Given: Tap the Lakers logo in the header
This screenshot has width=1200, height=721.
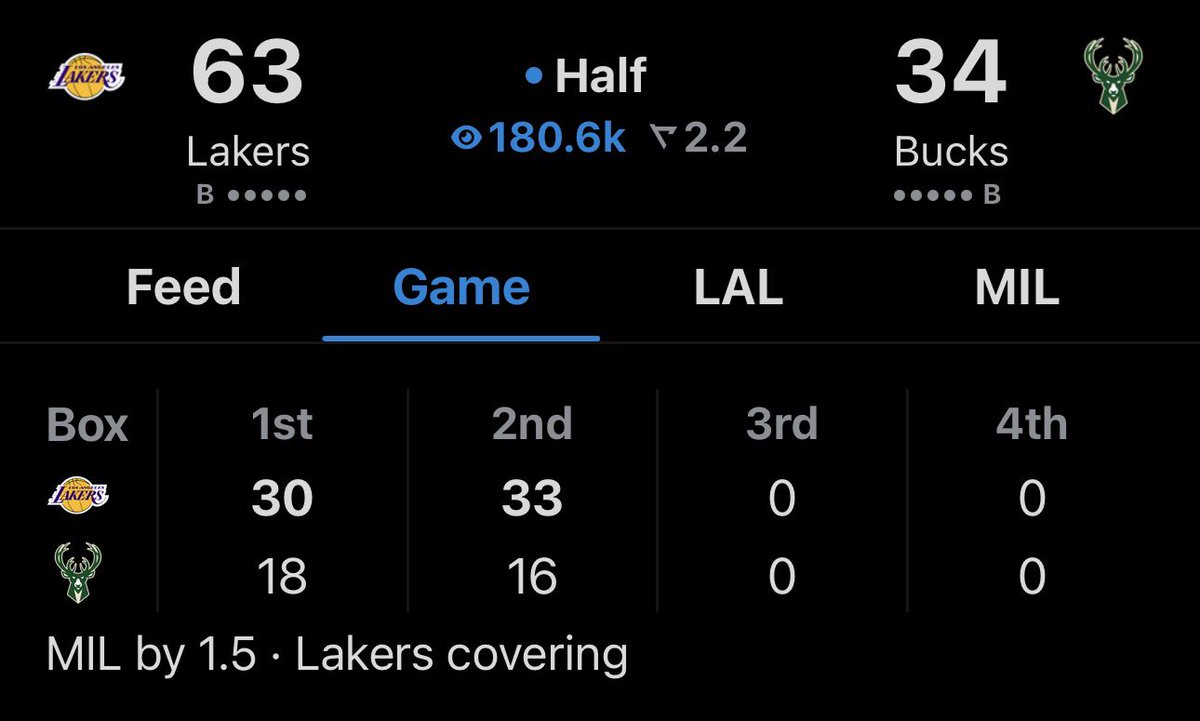Looking at the screenshot, I should 86,77.
